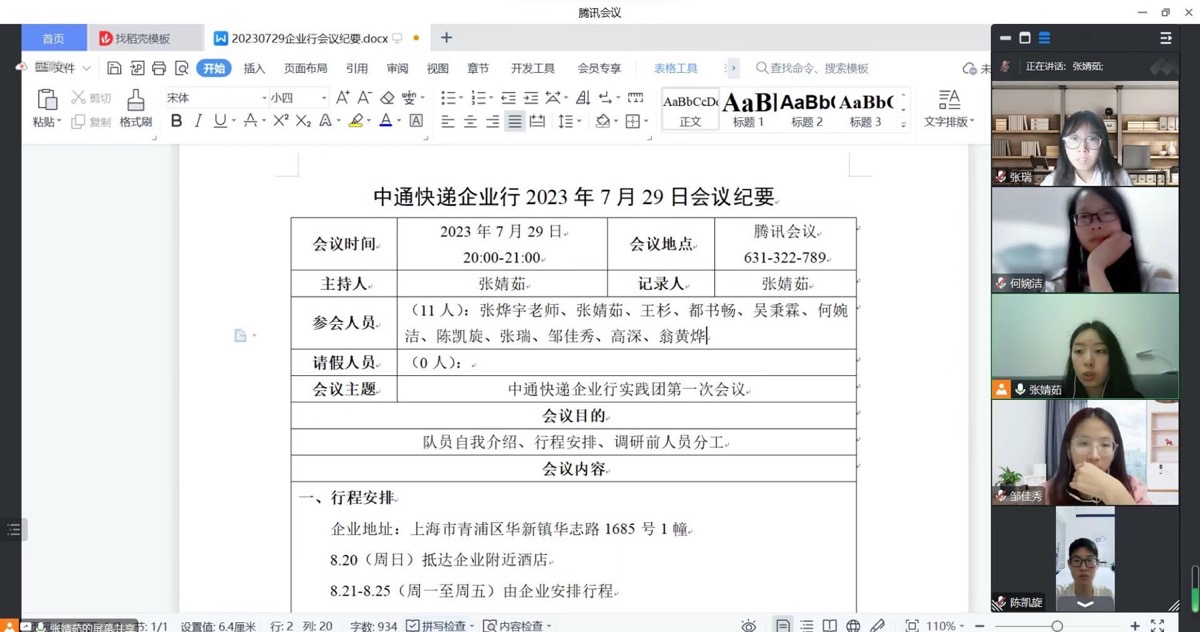Switch to the 插入 ribbon tab

pos(254,68)
